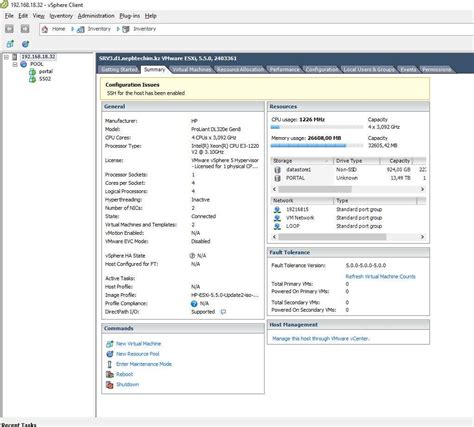The image size is (474, 427).
Task: Switch to the Configuration tab
Action: (322, 70)
